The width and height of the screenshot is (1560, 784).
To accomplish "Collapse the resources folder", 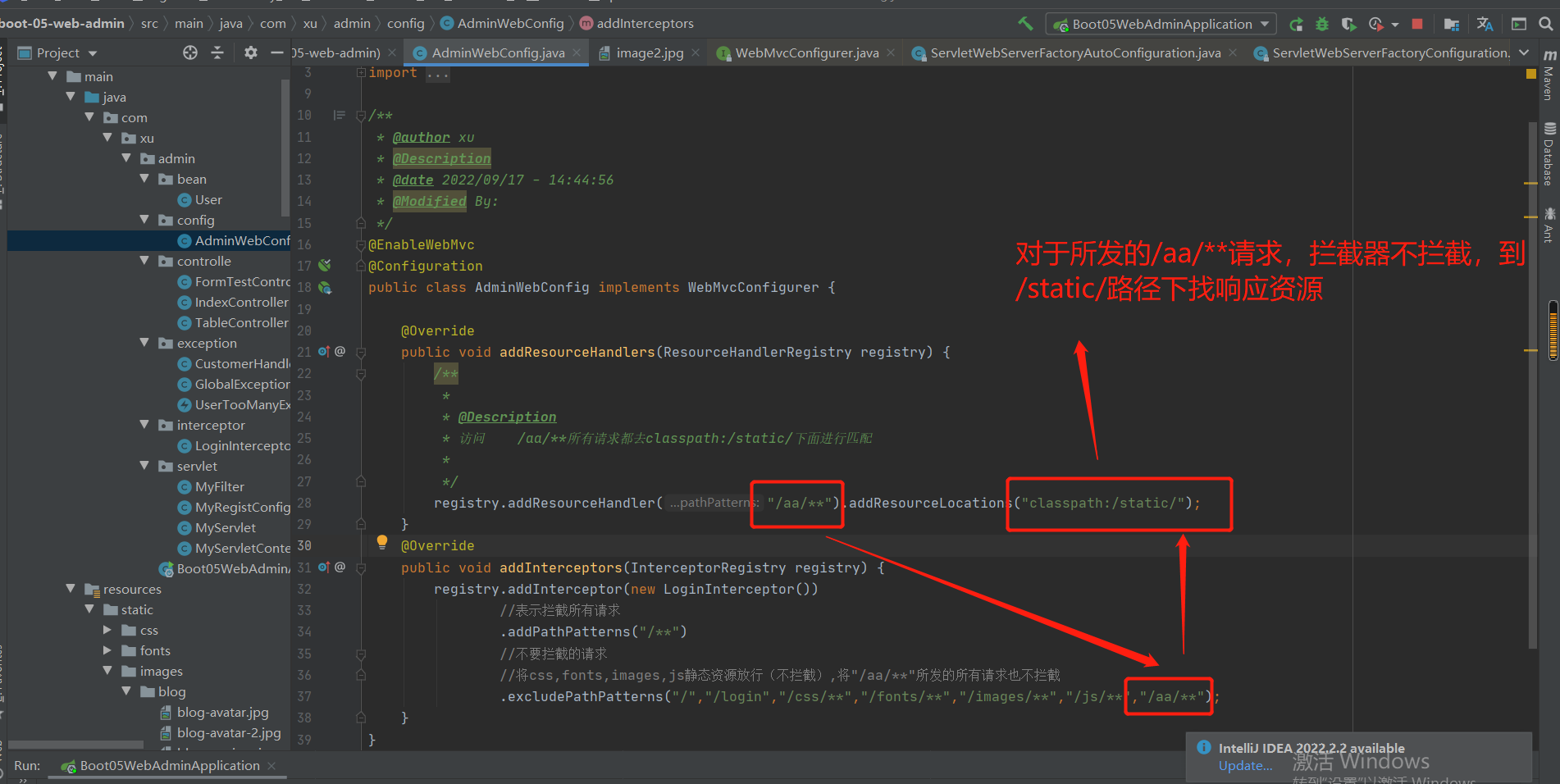I will point(71,588).
